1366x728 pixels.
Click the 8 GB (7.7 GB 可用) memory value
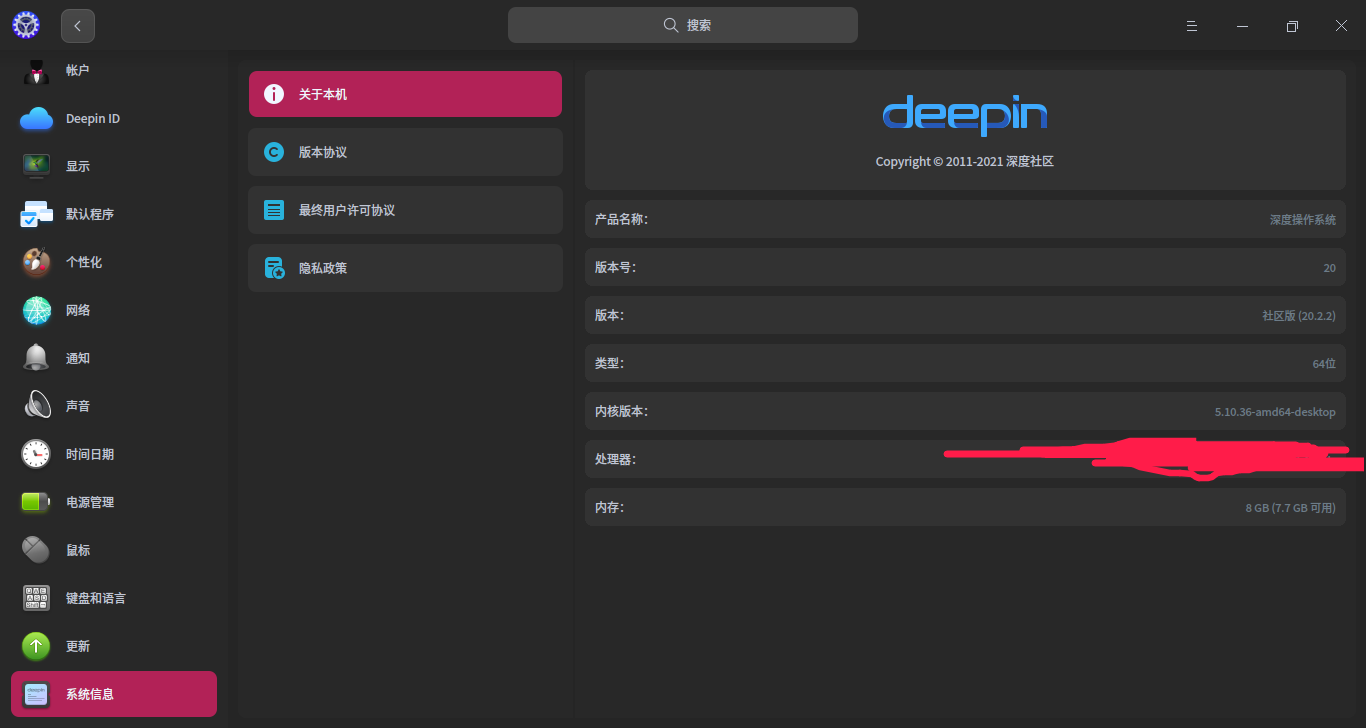1290,508
